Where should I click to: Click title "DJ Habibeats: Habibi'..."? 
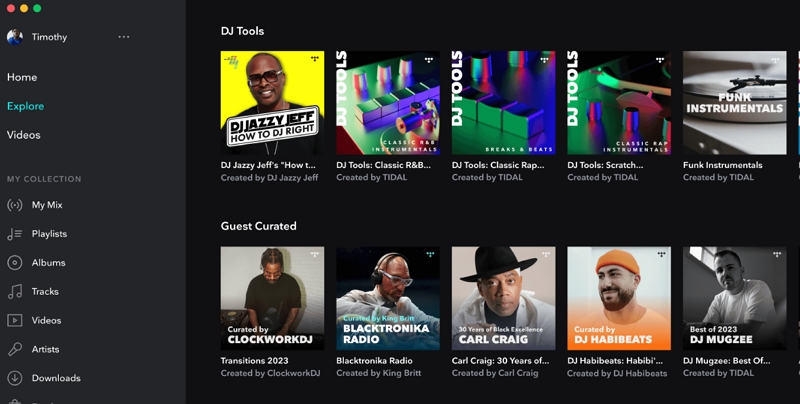pyautogui.click(x=615, y=361)
